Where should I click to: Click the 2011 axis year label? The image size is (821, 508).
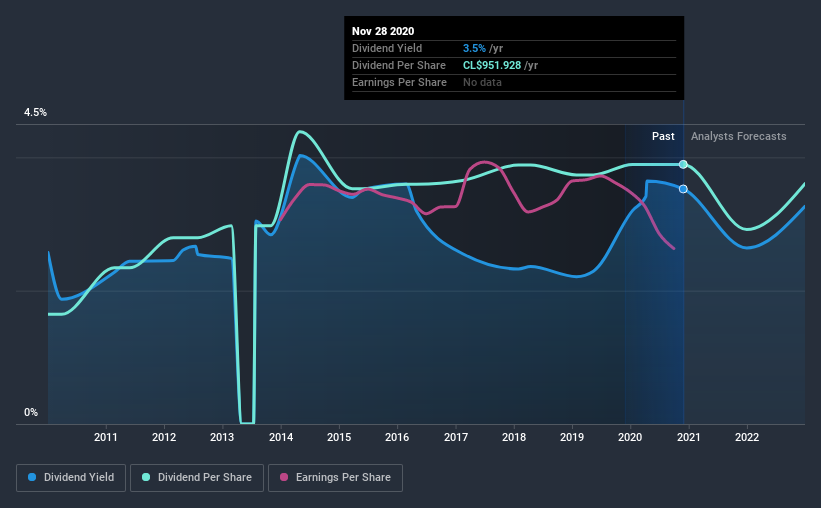[x=106, y=437]
